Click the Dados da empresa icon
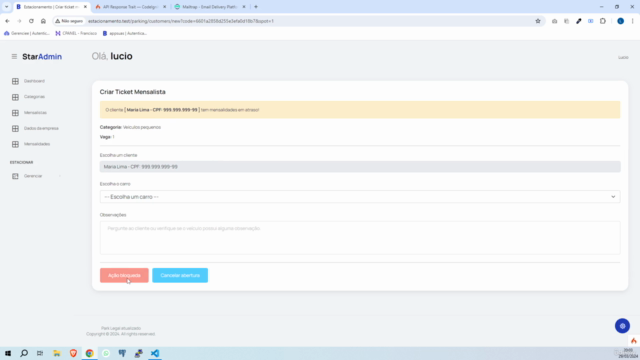This screenshot has width=640, height=360. coord(15,129)
